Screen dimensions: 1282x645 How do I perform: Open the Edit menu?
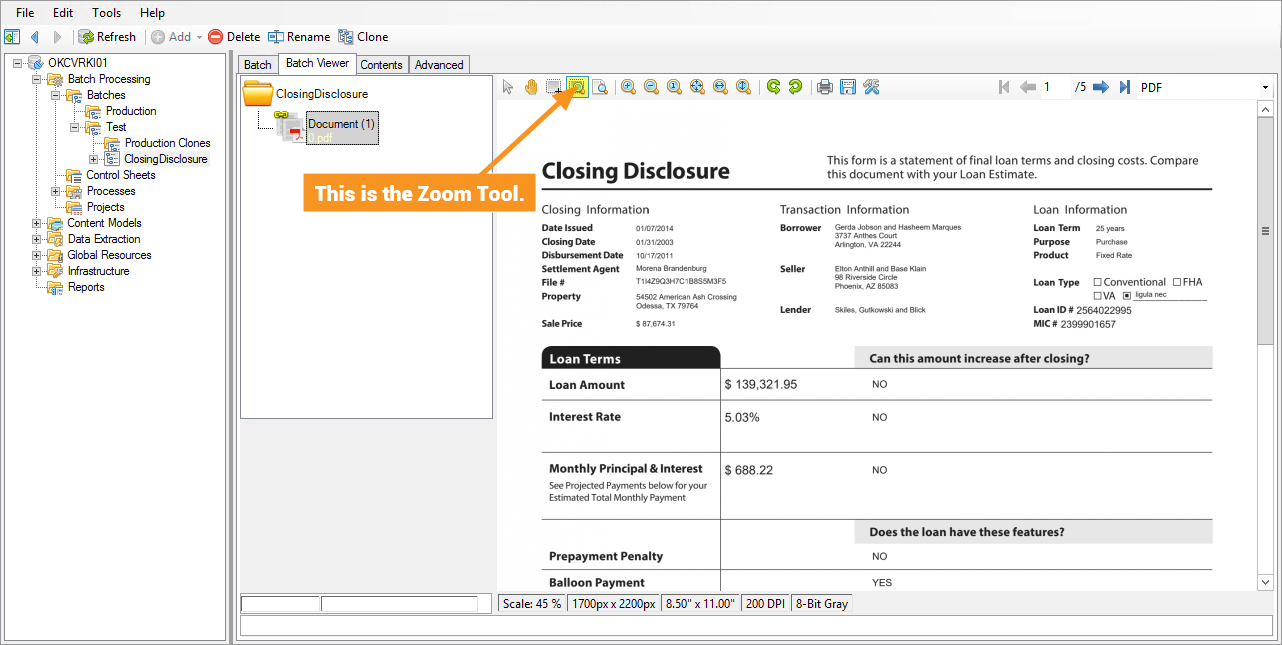[x=63, y=13]
